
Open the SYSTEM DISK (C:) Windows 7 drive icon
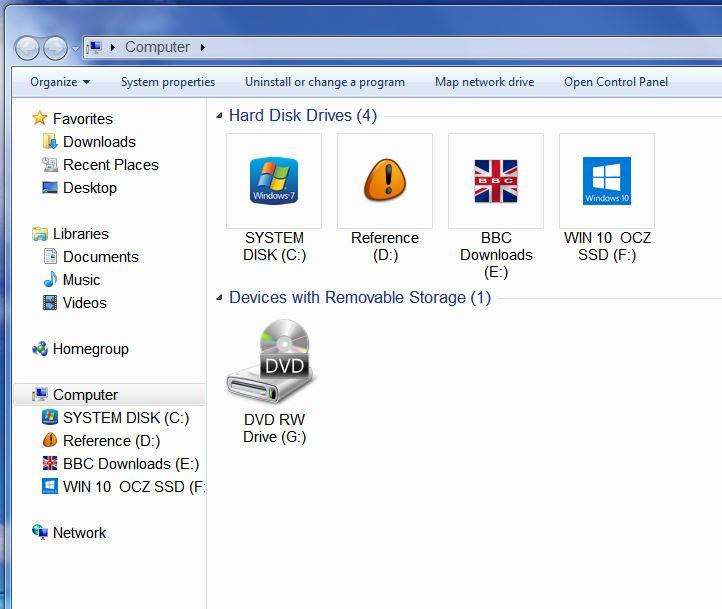tap(274, 181)
